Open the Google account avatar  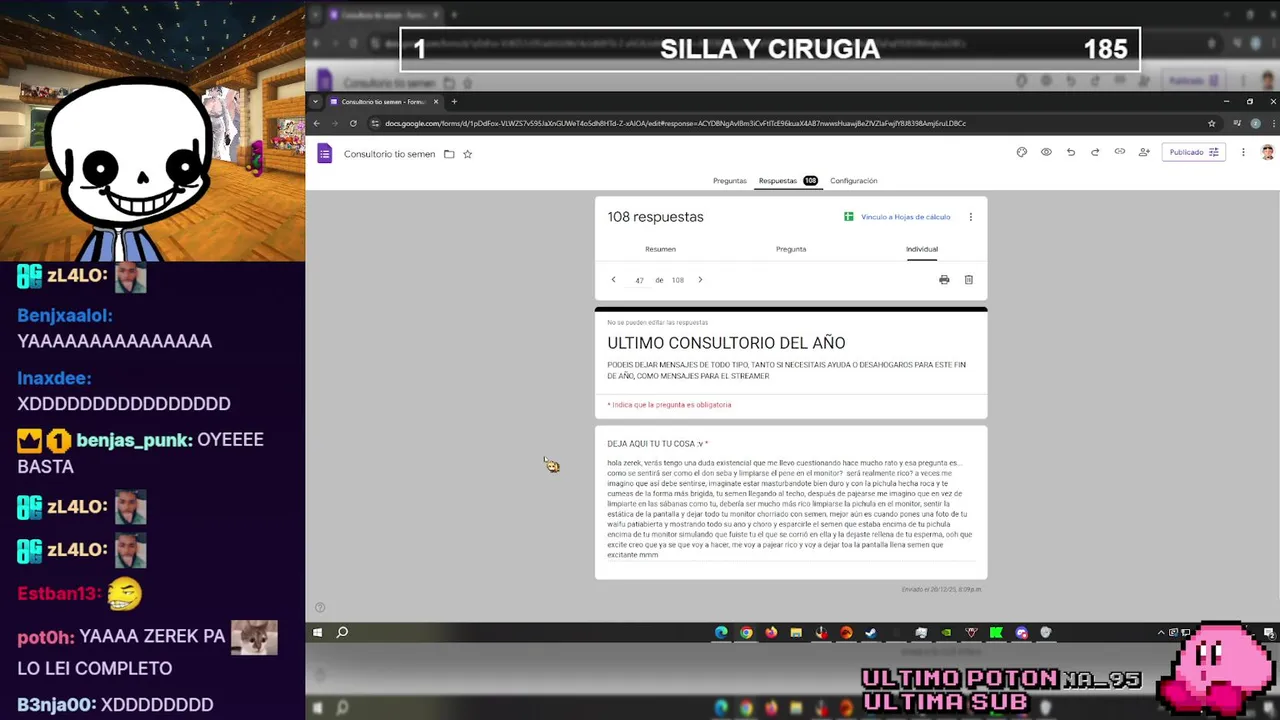1267,152
